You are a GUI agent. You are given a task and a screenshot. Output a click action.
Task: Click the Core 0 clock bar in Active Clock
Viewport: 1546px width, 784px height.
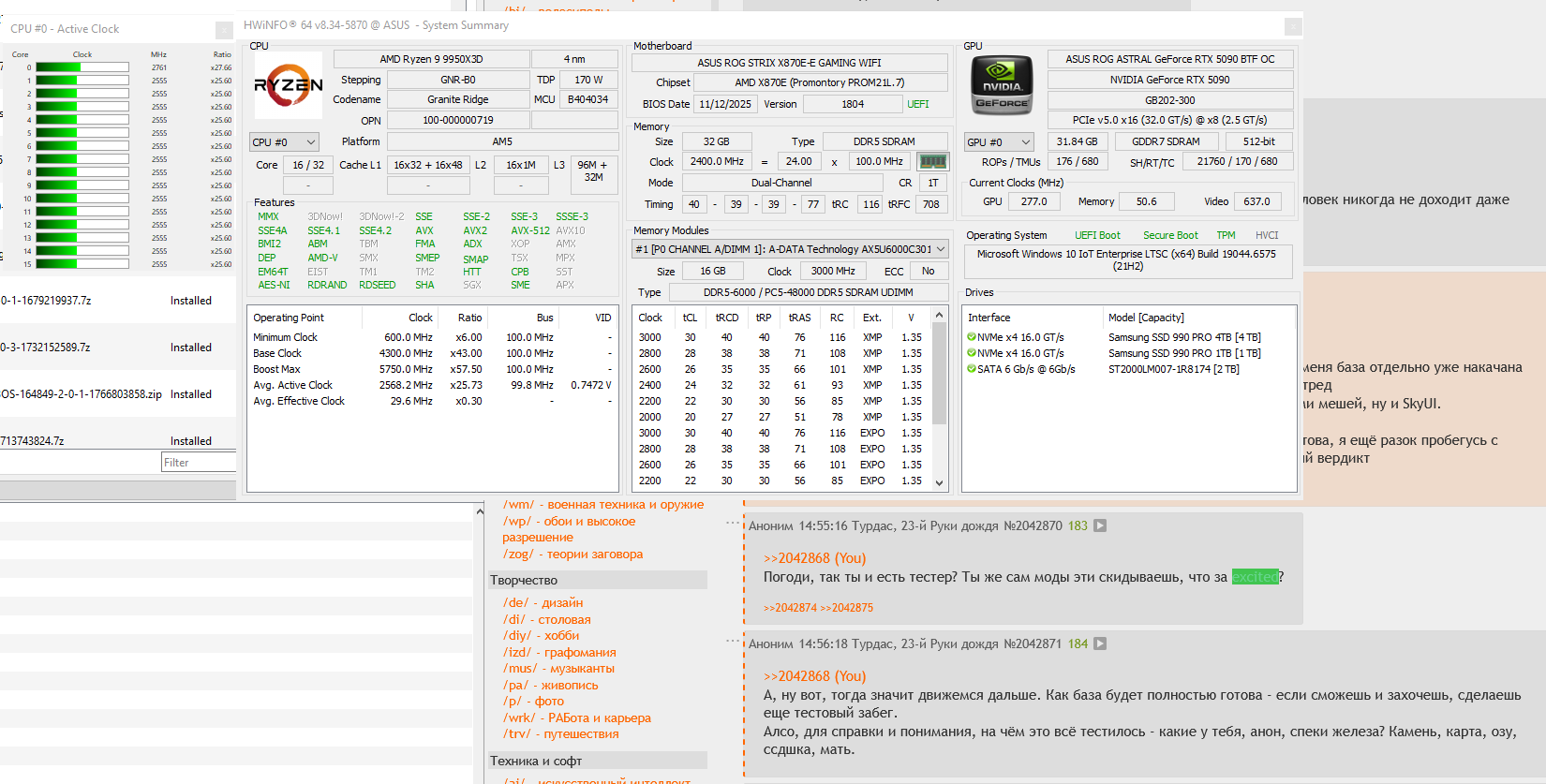coord(82,67)
